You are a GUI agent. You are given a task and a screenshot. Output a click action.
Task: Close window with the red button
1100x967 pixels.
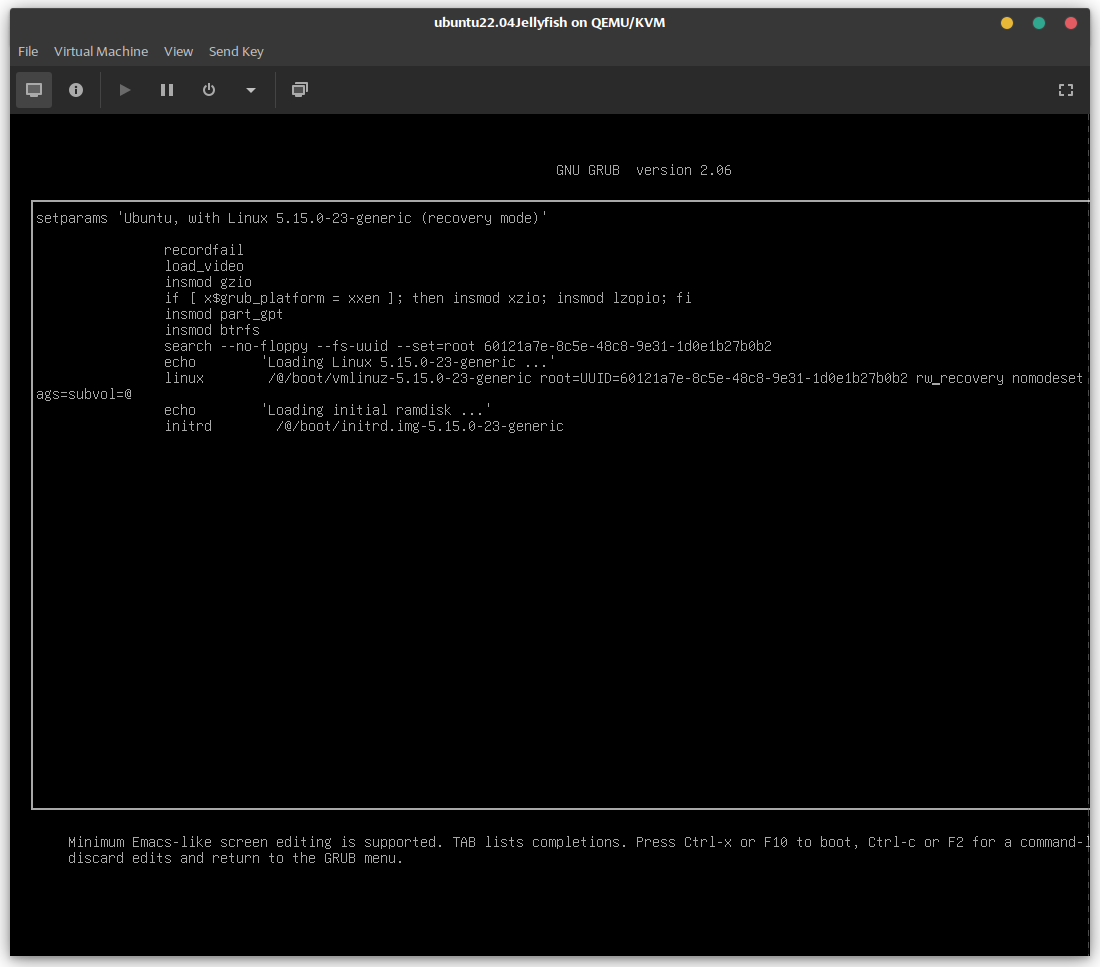coord(1071,23)
